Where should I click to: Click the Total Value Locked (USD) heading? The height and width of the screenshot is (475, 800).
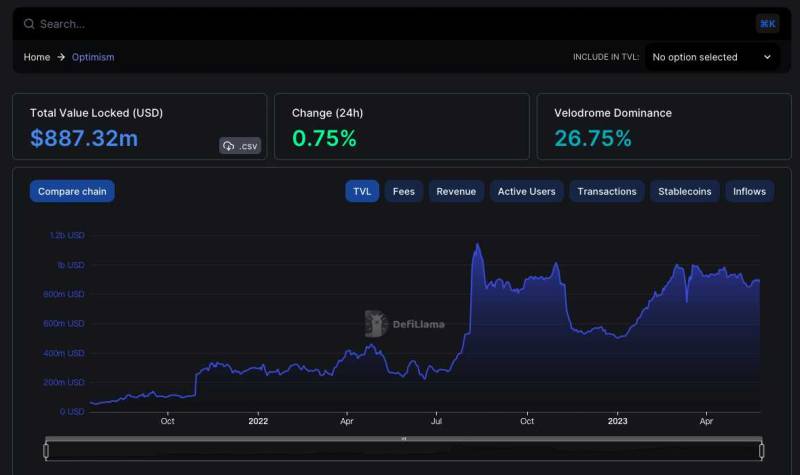(96, 113)
